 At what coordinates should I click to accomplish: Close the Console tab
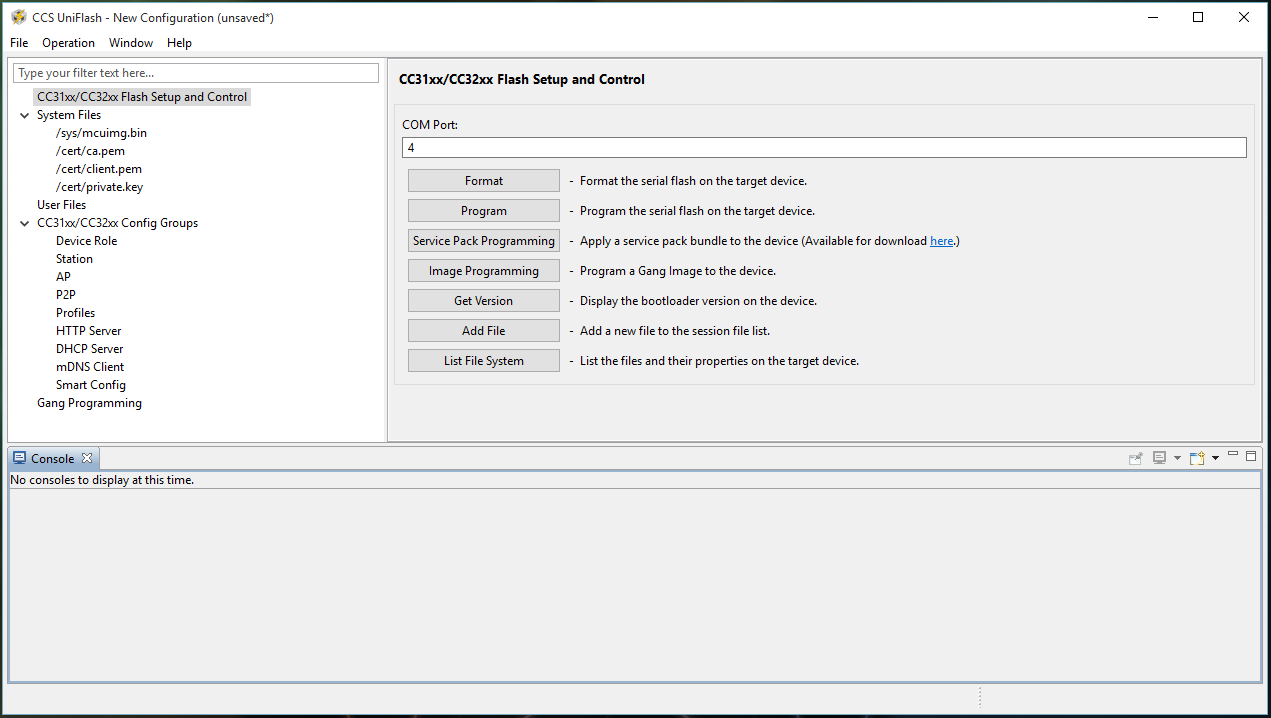pos(87,457)
